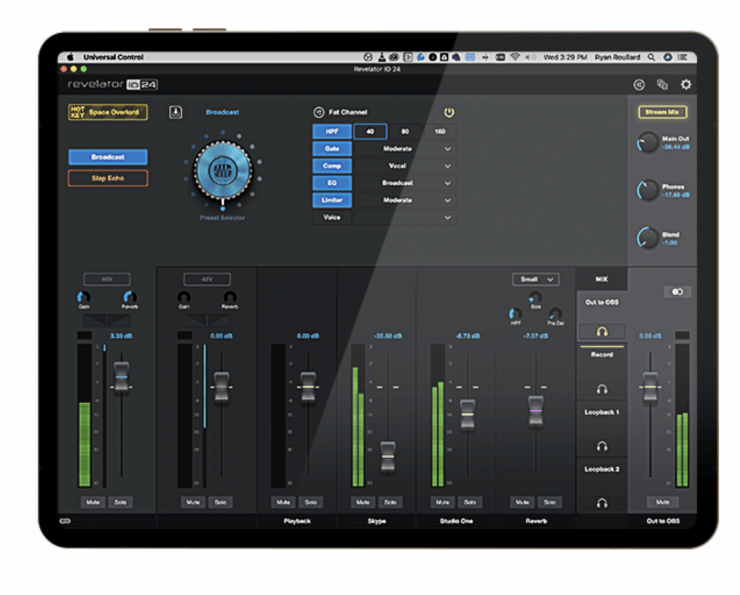Click the headphone icon under Record
Screen dimensions: 740x595
click(x=602, y=388)
